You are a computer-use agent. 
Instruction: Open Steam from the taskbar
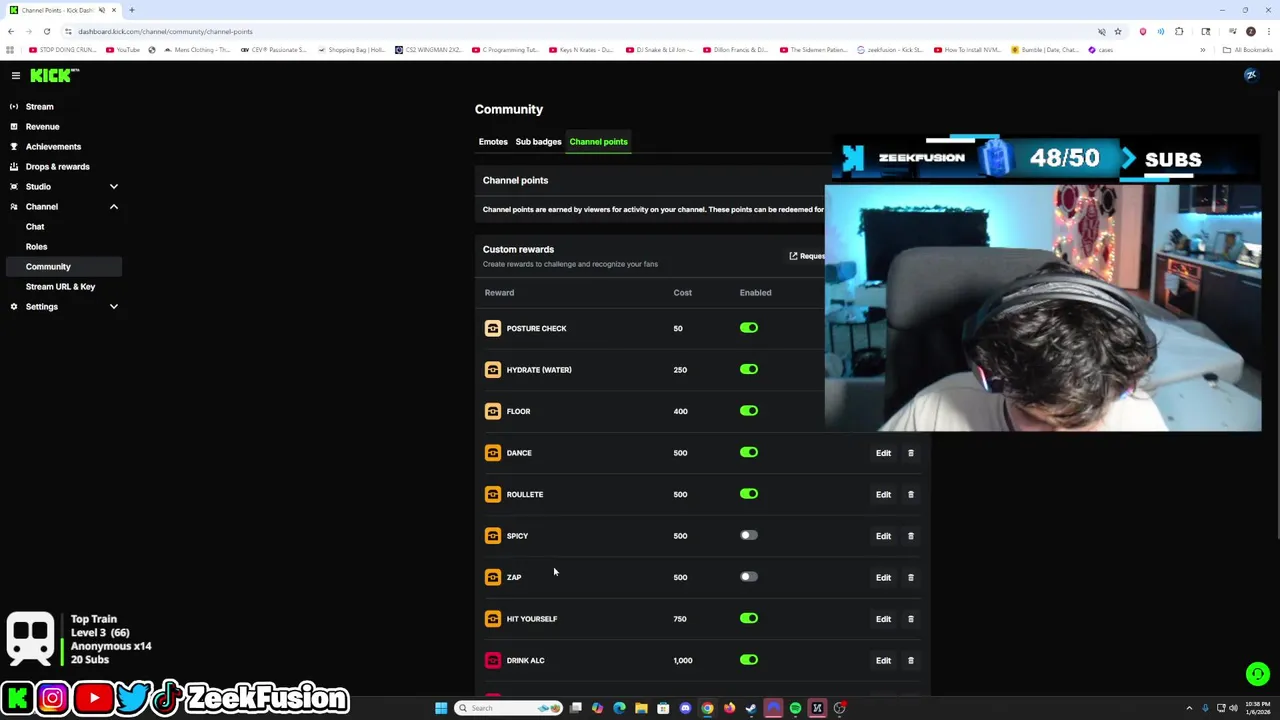(x=751, y=708)
